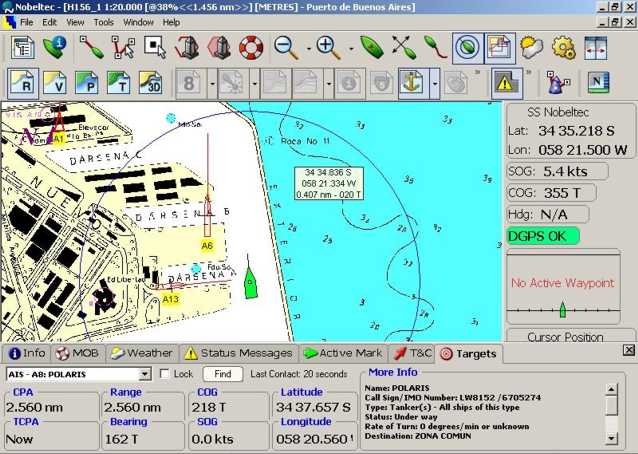The width and height of the screenshot is (638, 454).
Task: Close the bottom Targets panel
Action: coord(629,350)
